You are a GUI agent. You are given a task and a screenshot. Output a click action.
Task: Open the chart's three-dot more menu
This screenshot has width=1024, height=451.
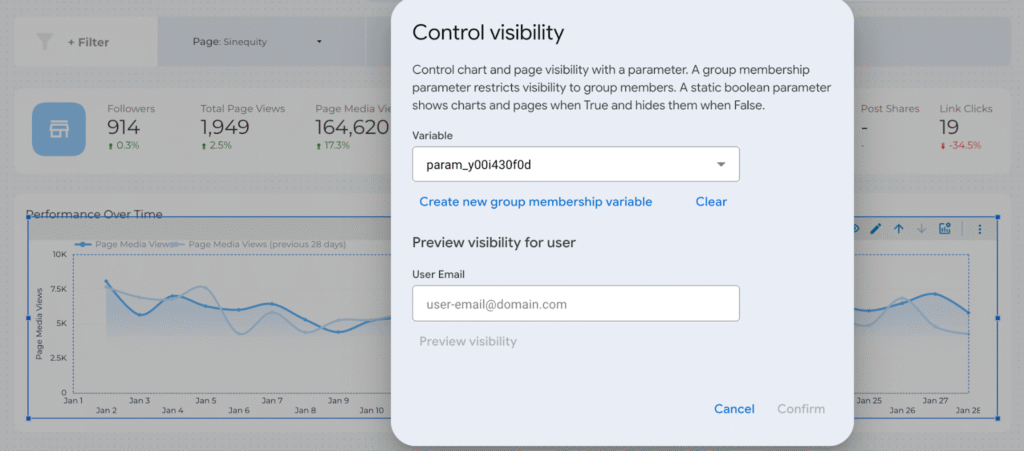point(980,229)
